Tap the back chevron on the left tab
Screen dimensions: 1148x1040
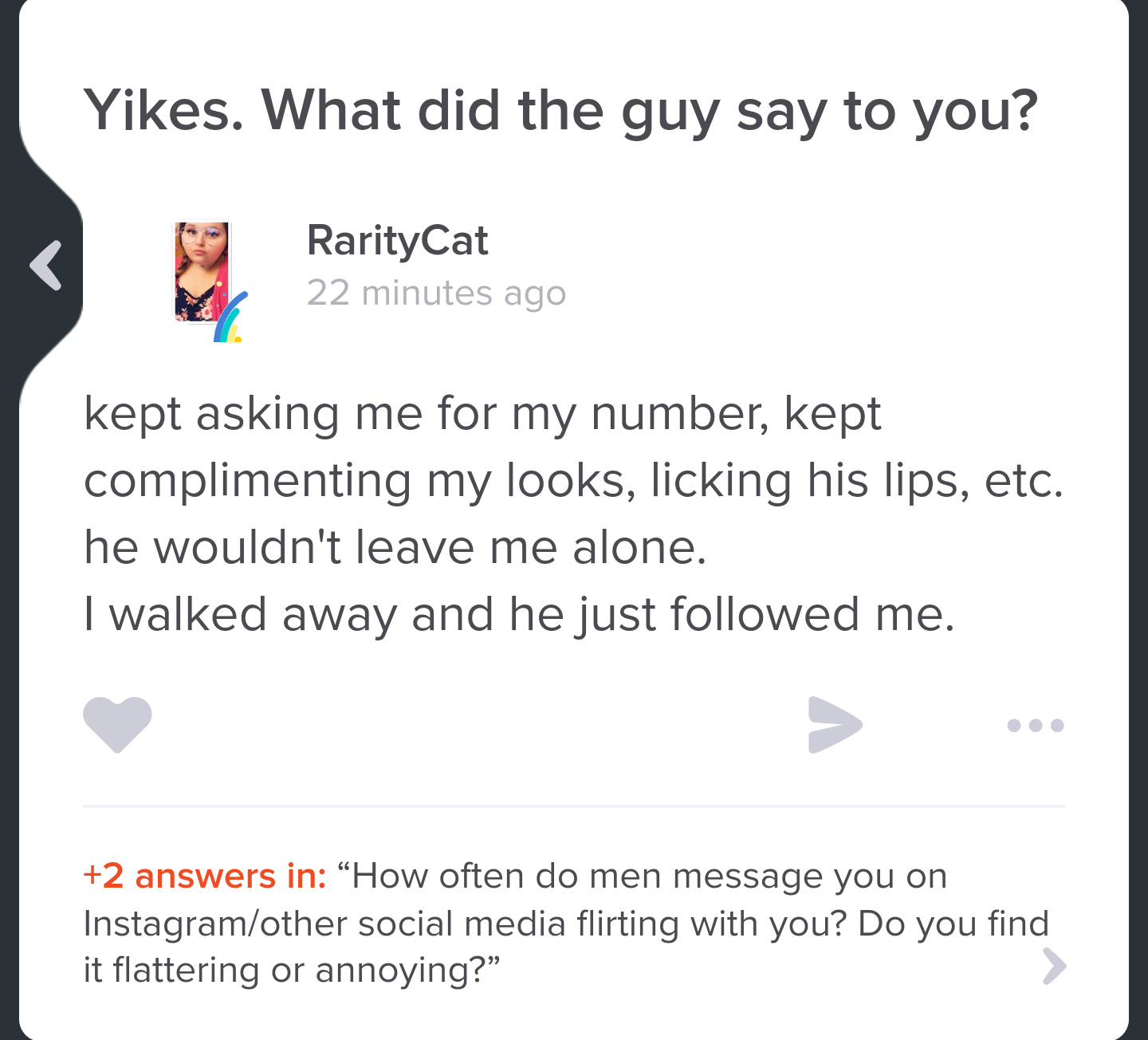[45, 265]
